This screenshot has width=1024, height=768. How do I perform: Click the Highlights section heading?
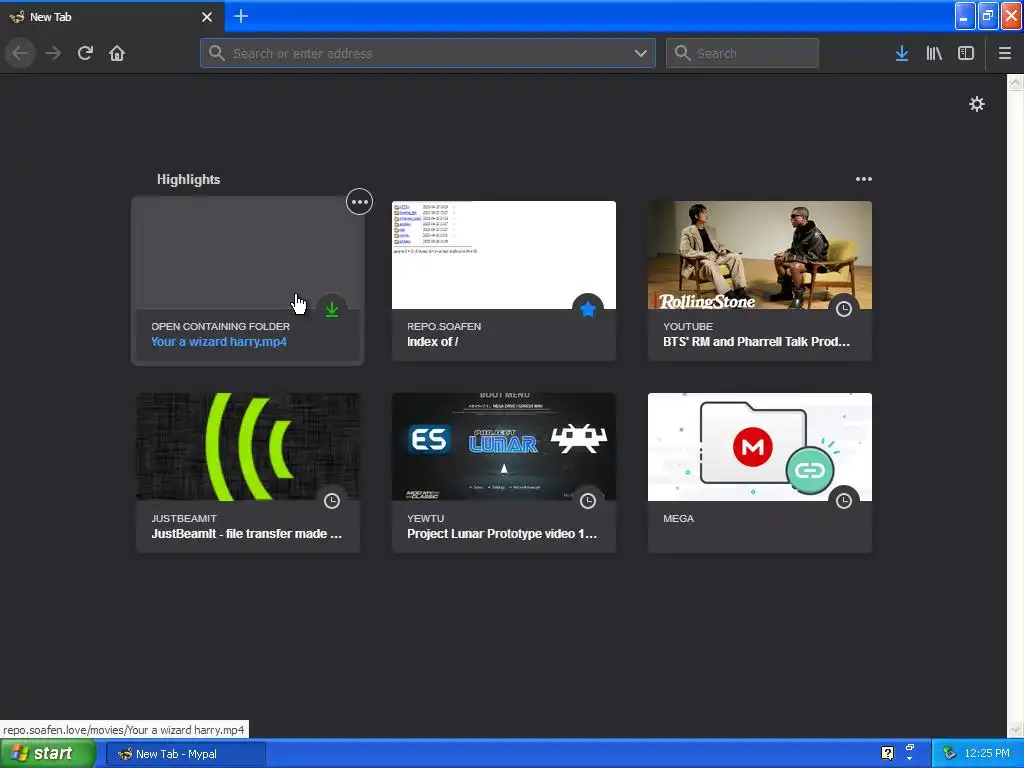188,180
